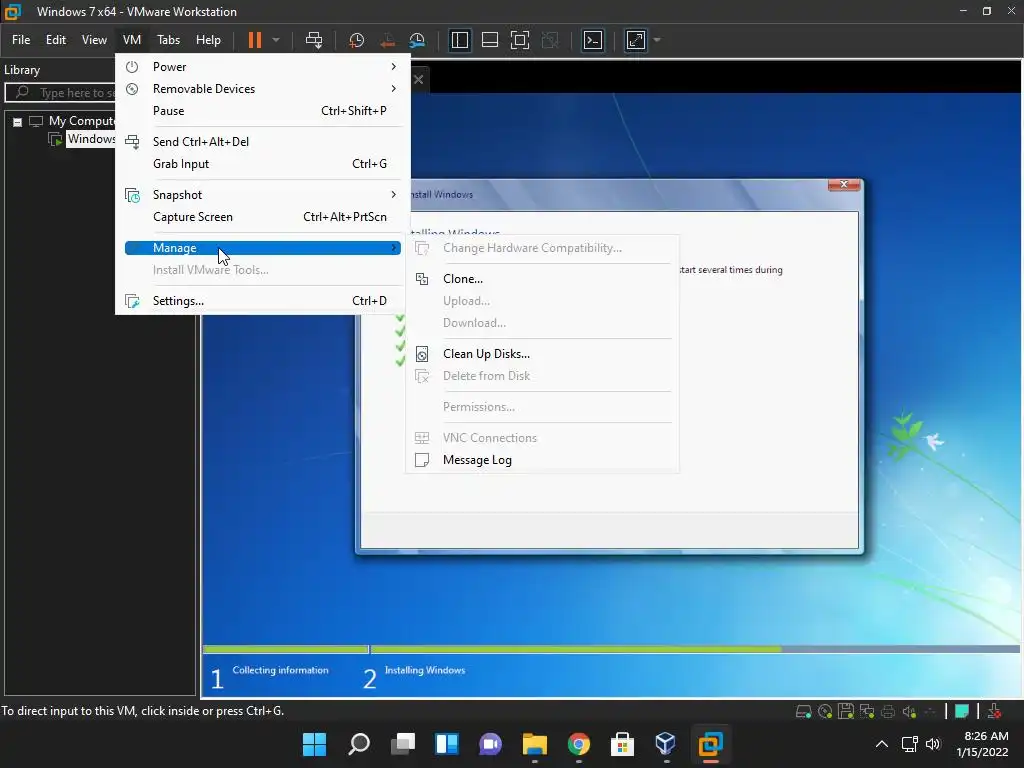Open the Snapshot Manager toolbar icon
This screenshot has height=768, width=1024.
coord(417,40)
